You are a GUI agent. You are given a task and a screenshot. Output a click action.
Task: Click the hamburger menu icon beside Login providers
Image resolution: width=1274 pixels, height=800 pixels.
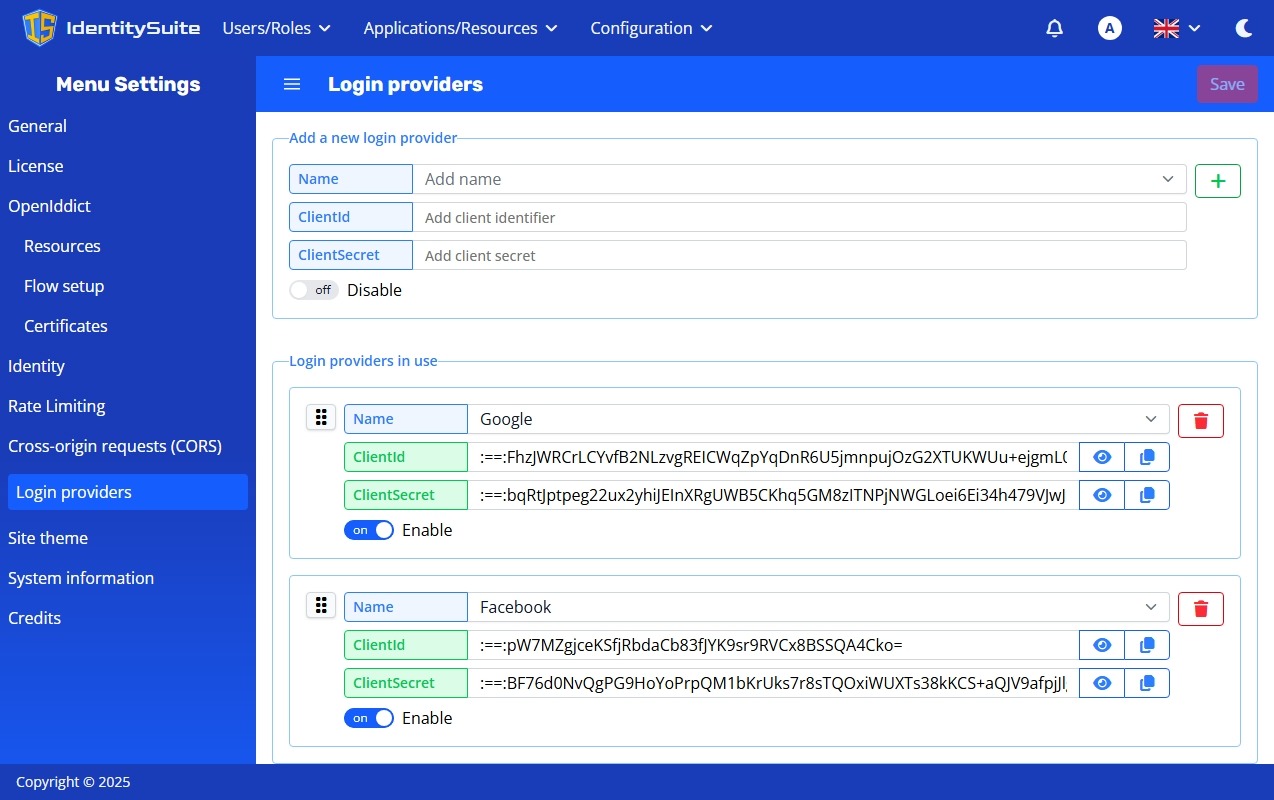[x=292, y=84]
